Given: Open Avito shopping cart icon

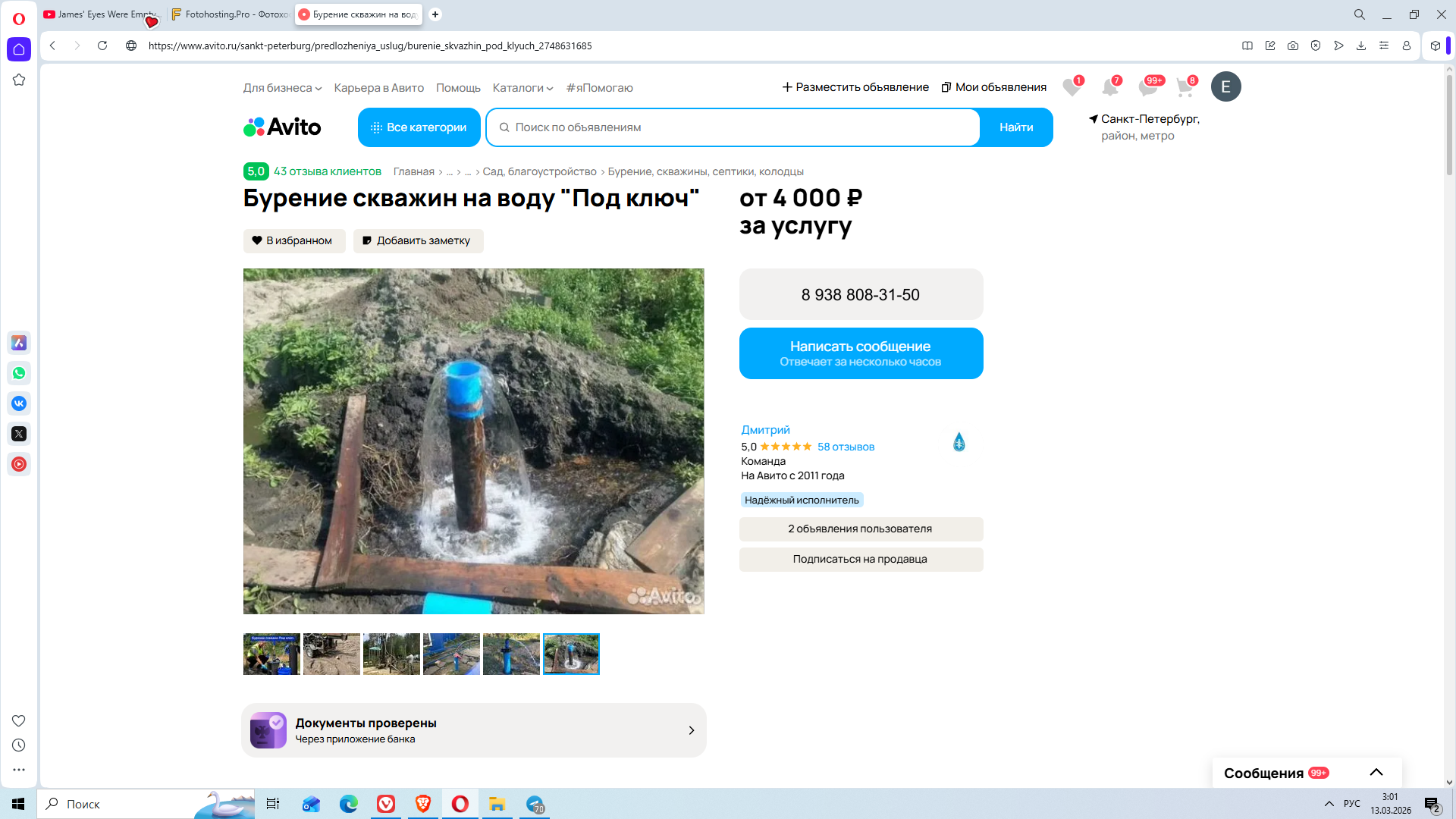Looking at the screenshot, I should pos(1185,87).
